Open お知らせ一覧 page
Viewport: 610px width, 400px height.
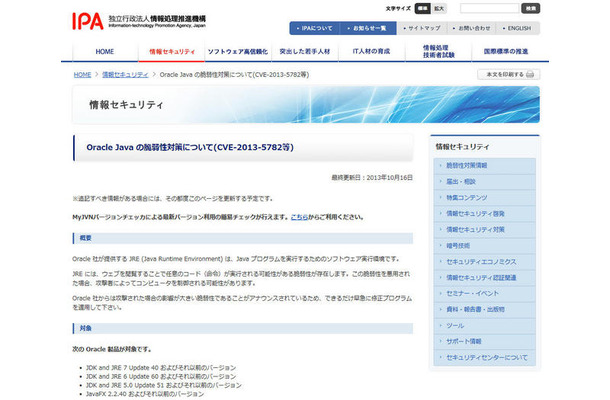[x=368, y=28]
